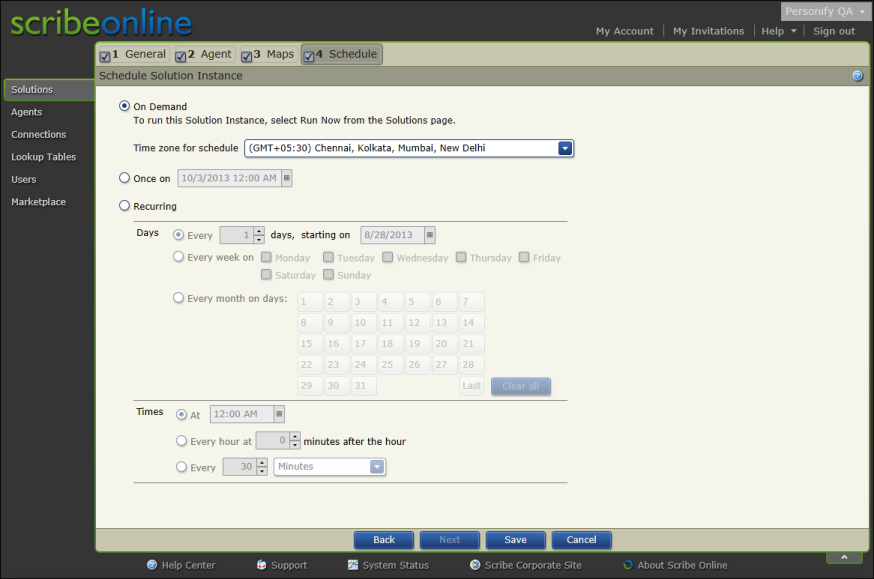Click the minutes after hour spinner arrows

click(295, 441)
